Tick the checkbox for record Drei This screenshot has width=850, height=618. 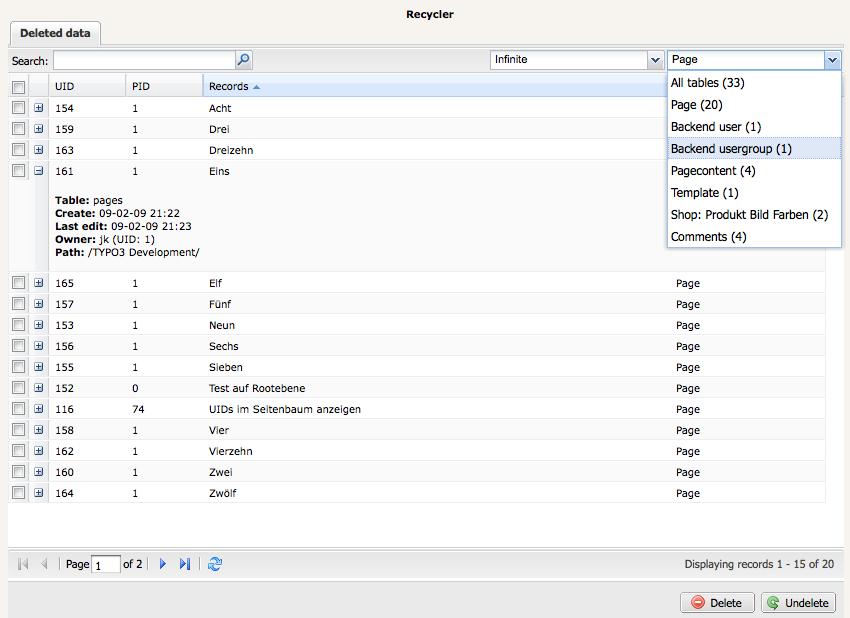[18, 129]
